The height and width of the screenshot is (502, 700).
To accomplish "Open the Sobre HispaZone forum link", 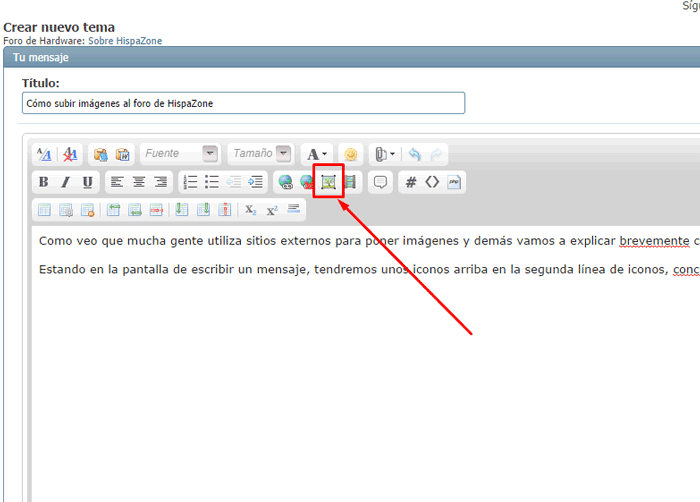I will pyautogui.click(x=128, y=41).
